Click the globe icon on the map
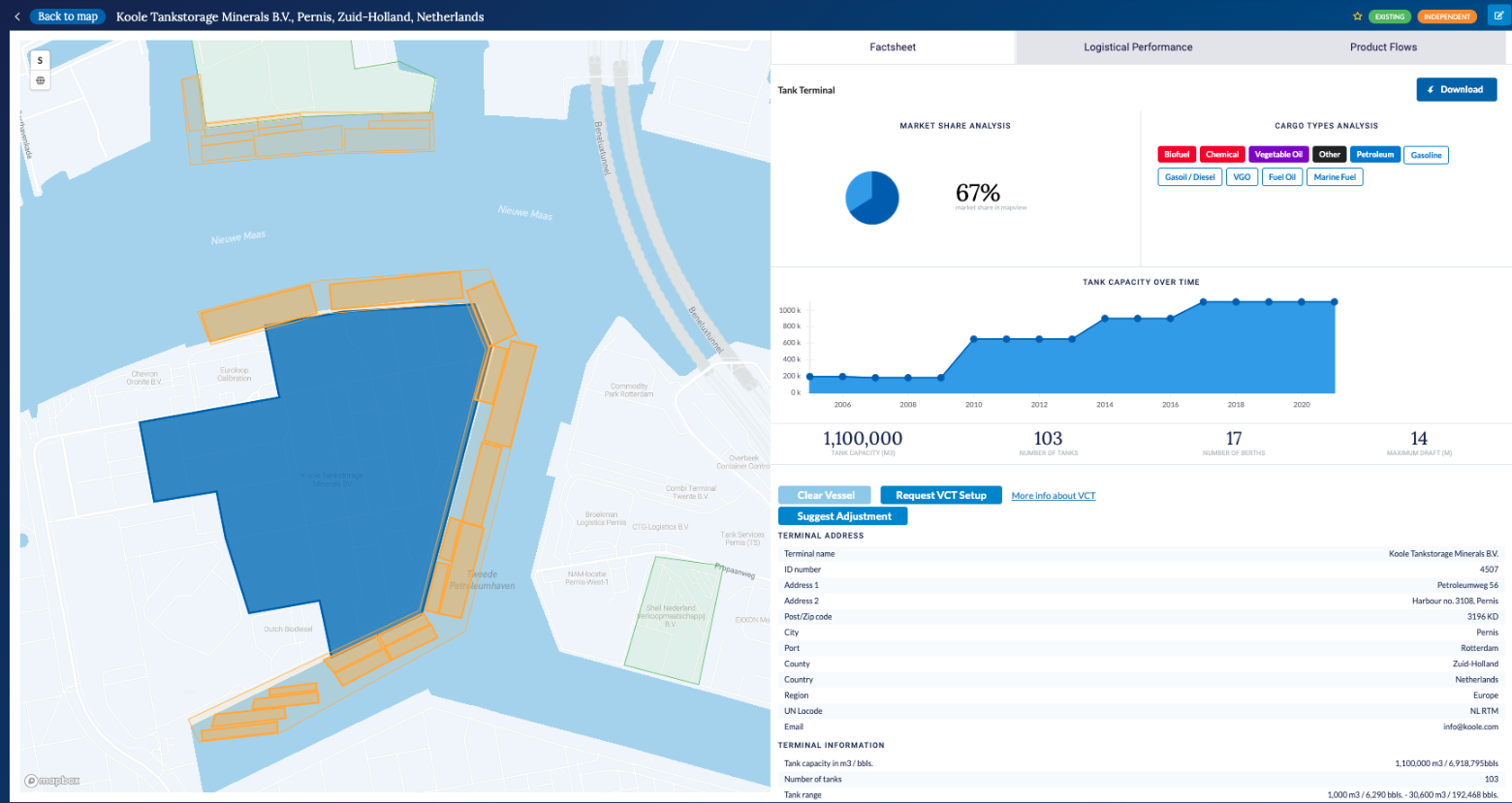This screenshot has height=803, width=1512. 40,80
